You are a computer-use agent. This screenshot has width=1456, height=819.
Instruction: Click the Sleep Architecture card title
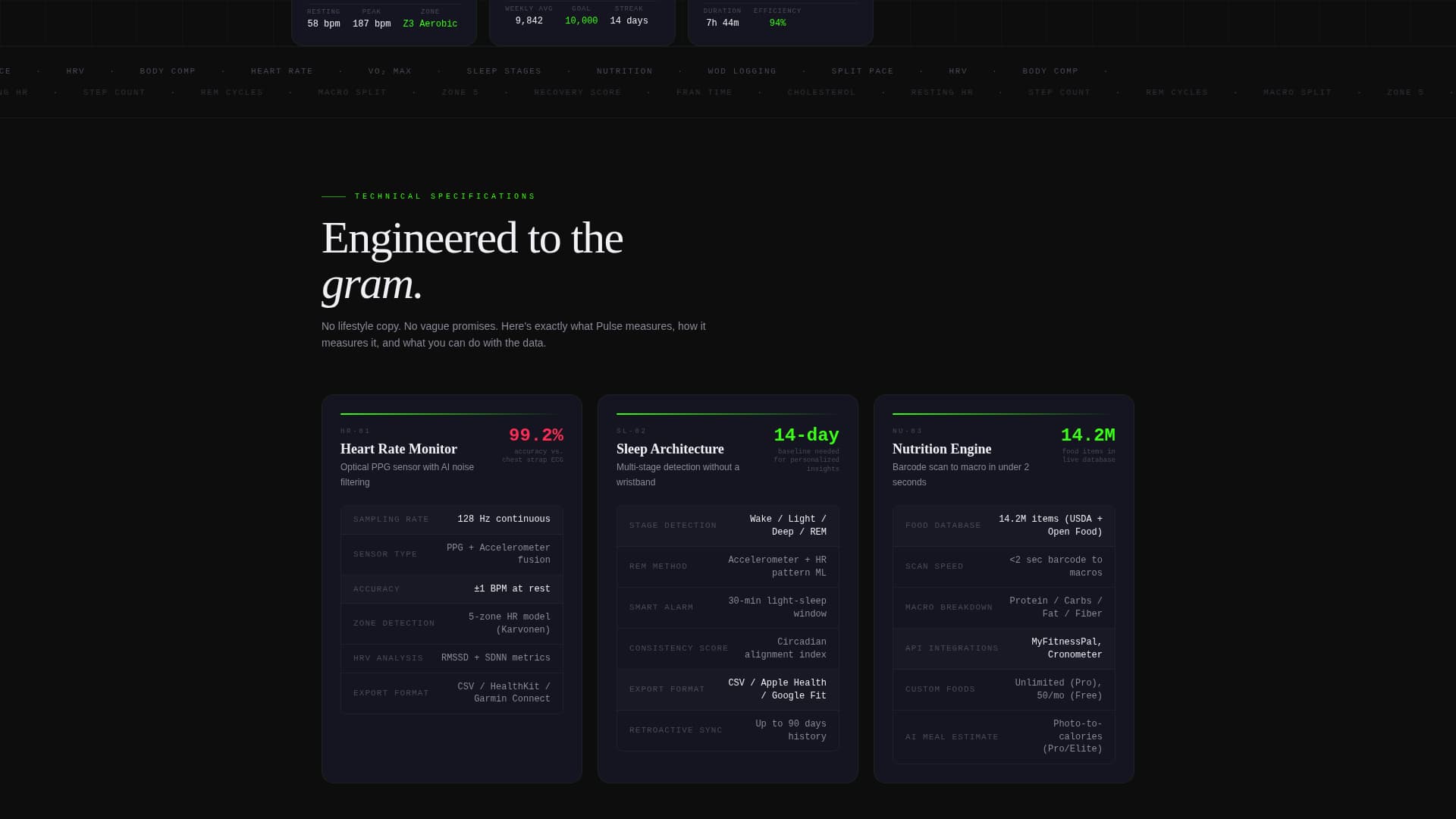[670, 449]
